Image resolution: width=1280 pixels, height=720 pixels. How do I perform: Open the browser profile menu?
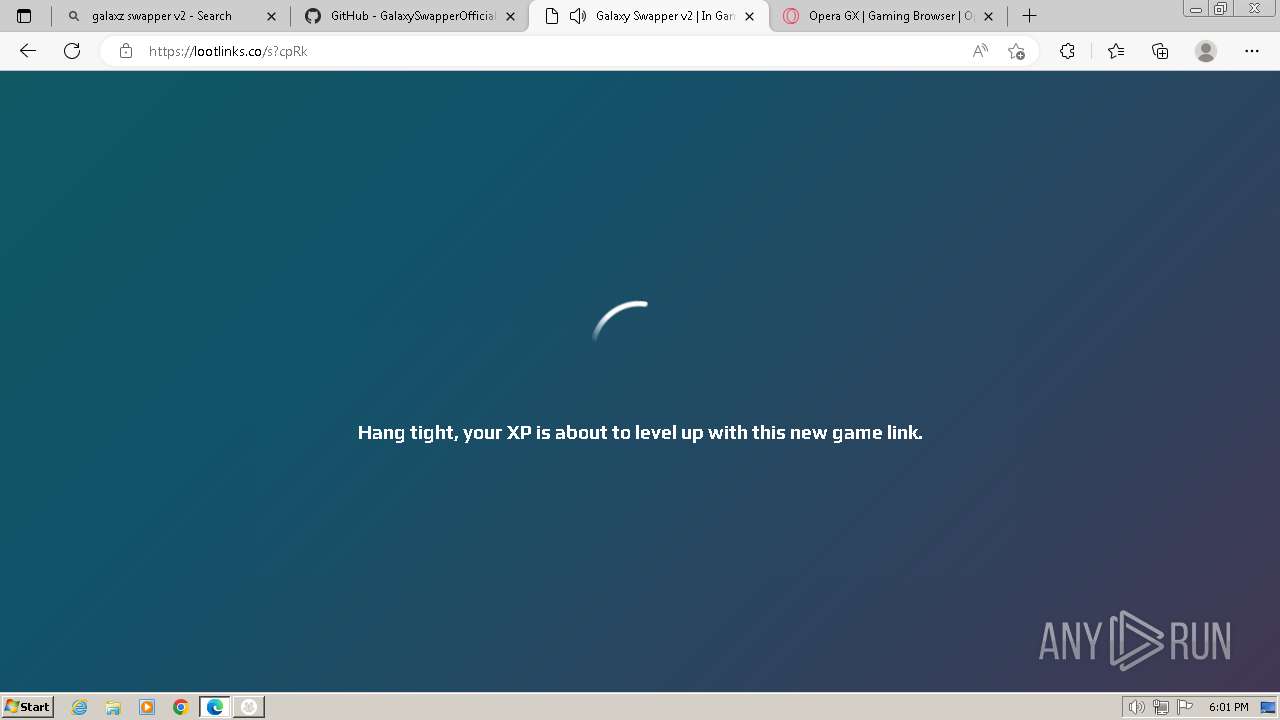(x=1206, y=51)
